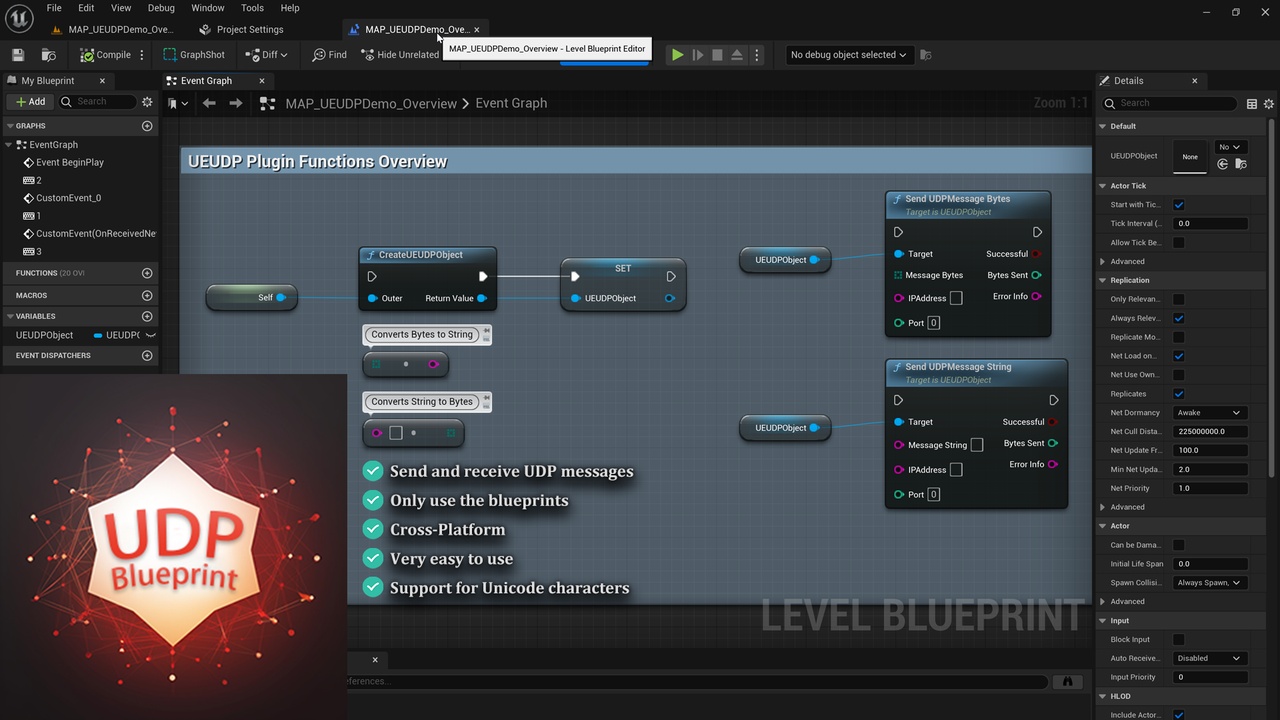Toggle Only Relevant to Owner checkbox

(x=1179, y=299)
